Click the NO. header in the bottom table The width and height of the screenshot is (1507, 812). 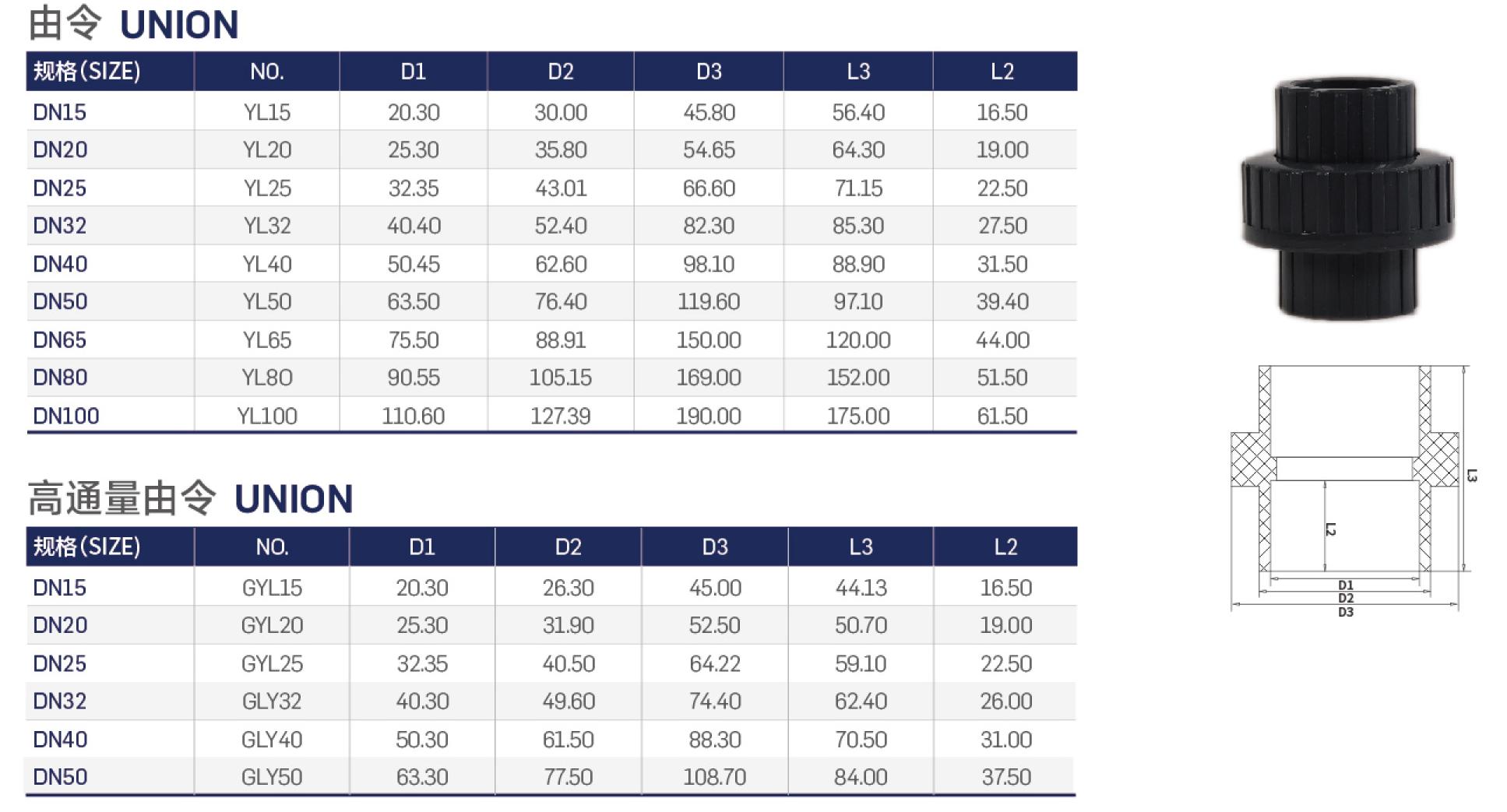point(272,547)
